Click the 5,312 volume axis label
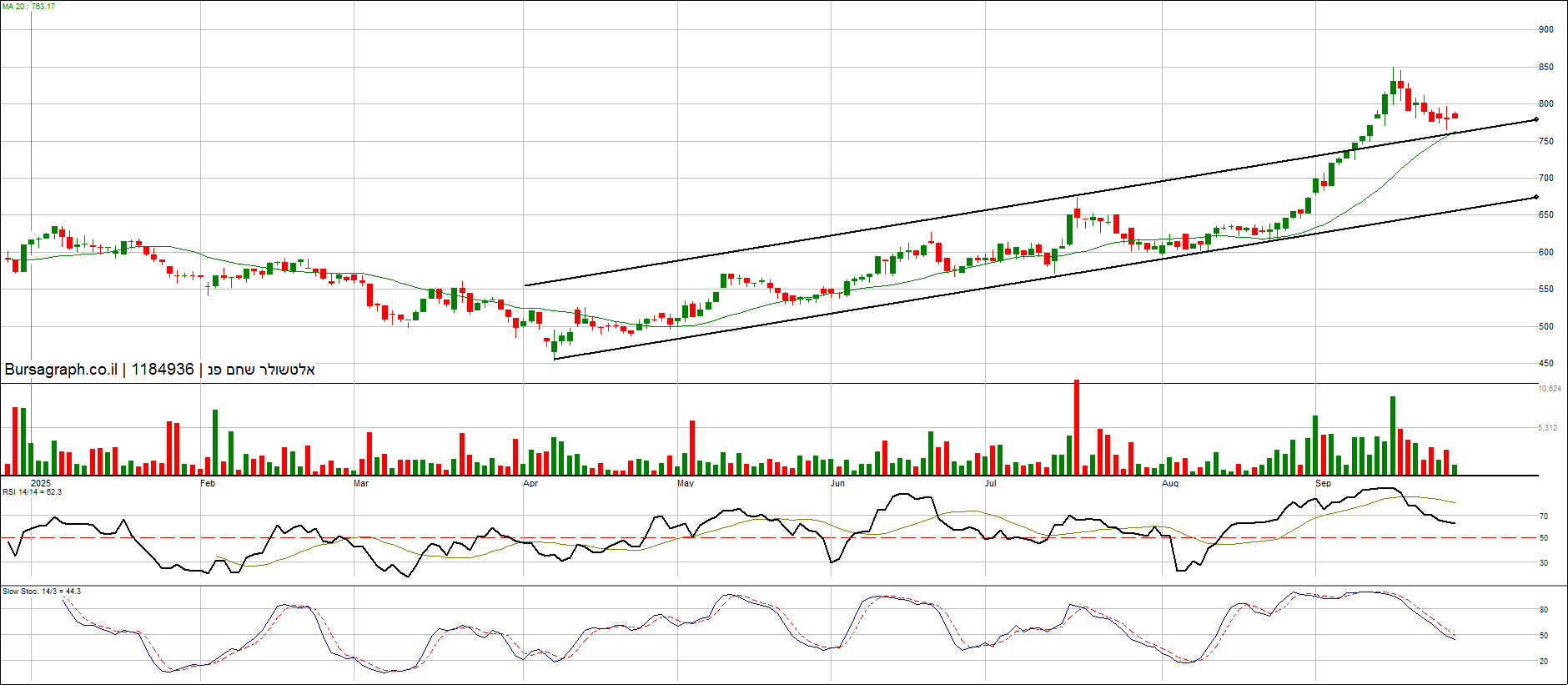This screenshot has height=685, width=1568. 1547,428
